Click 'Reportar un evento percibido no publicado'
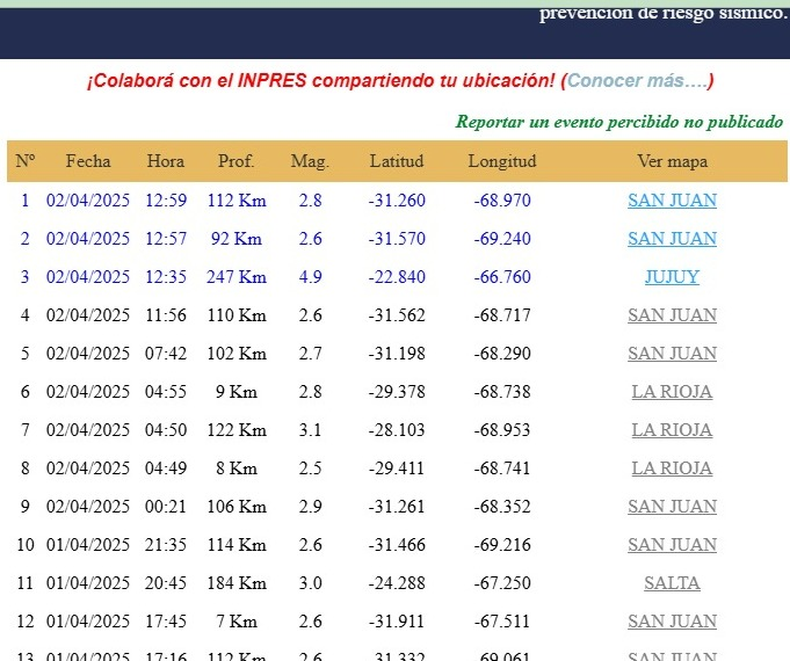The height and width of the screenshot is (661, 790). [x=619, y=122]
